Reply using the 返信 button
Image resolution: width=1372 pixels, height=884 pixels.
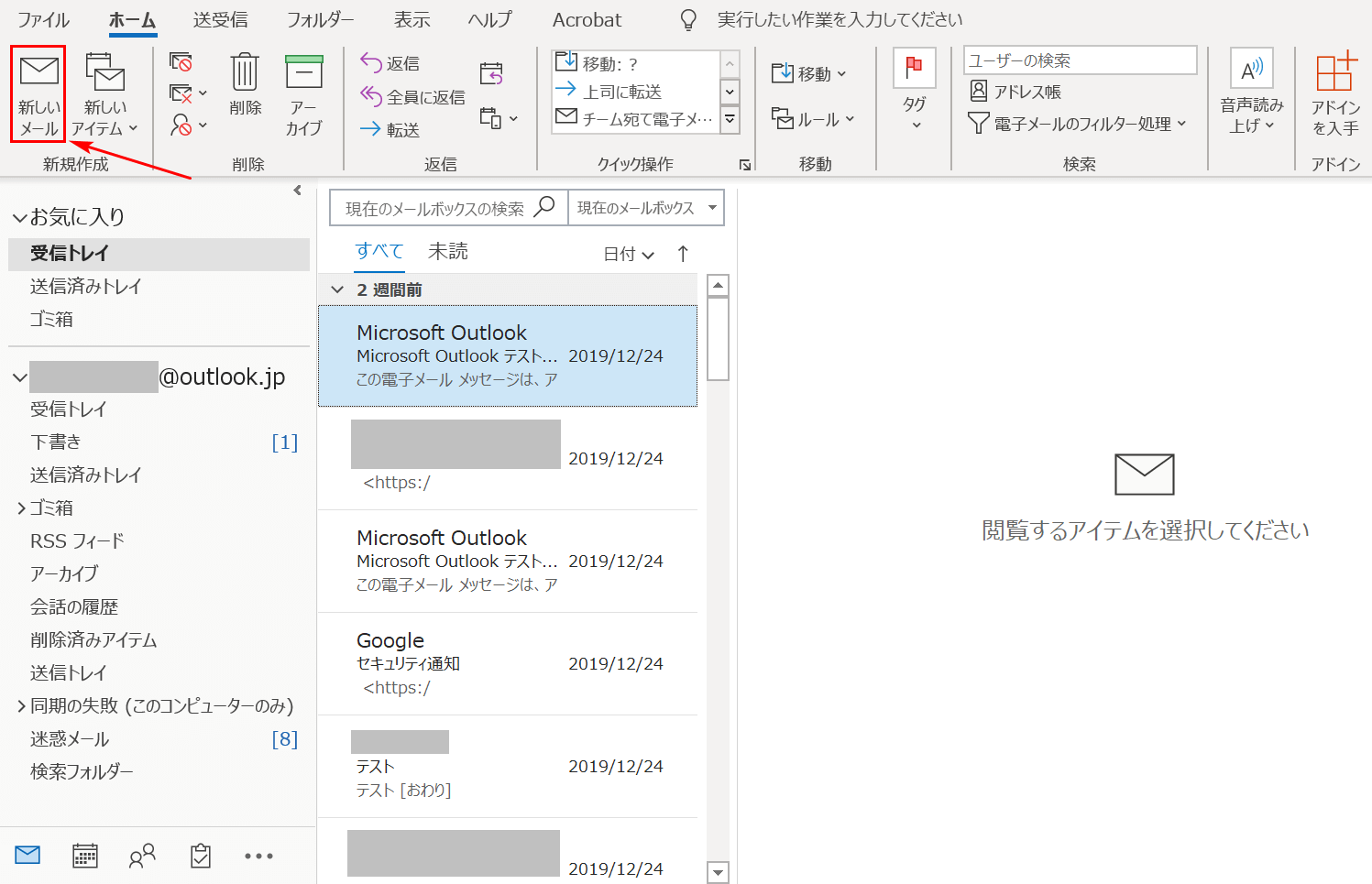390,63
